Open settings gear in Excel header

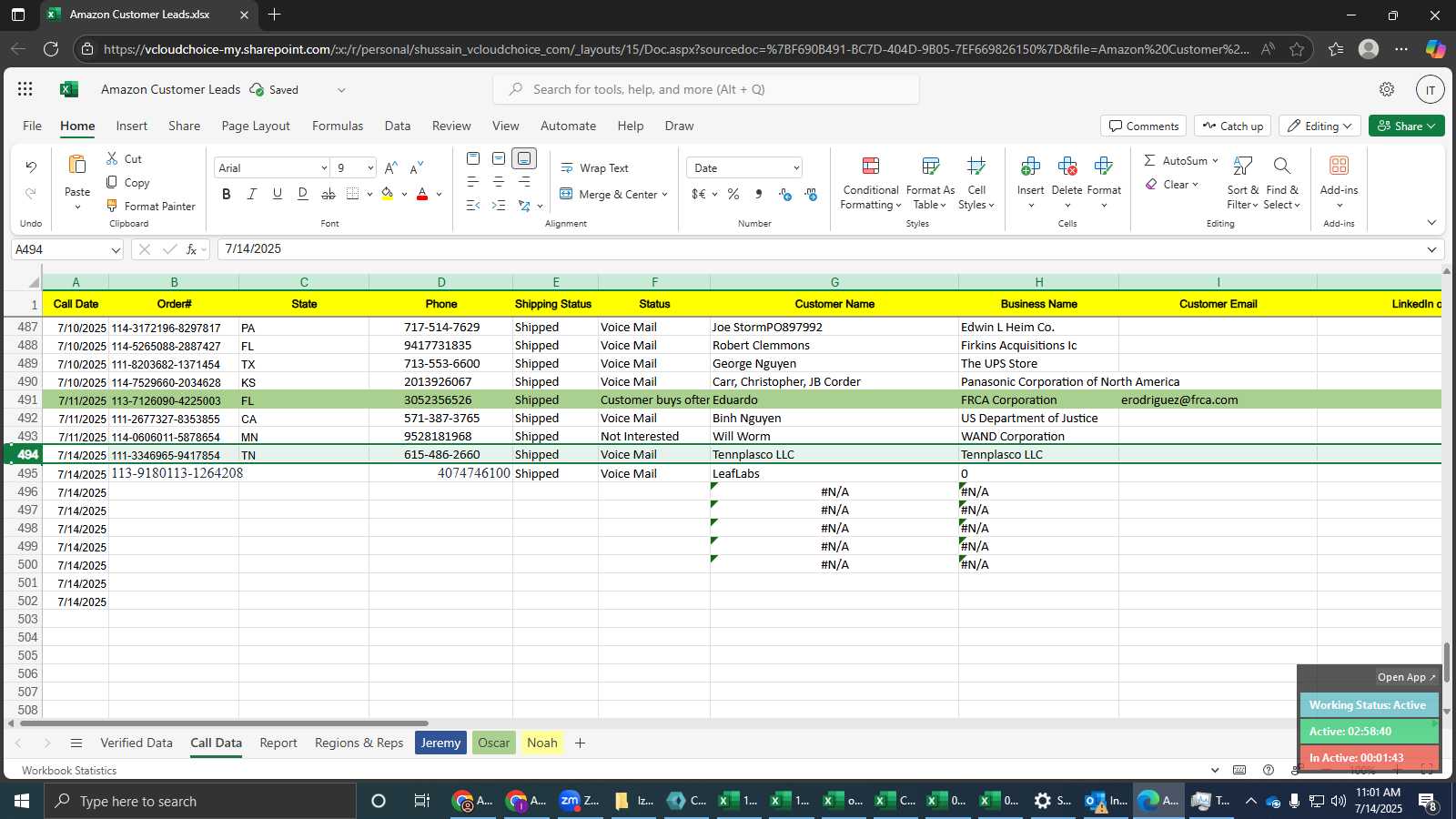(1387, 89)
